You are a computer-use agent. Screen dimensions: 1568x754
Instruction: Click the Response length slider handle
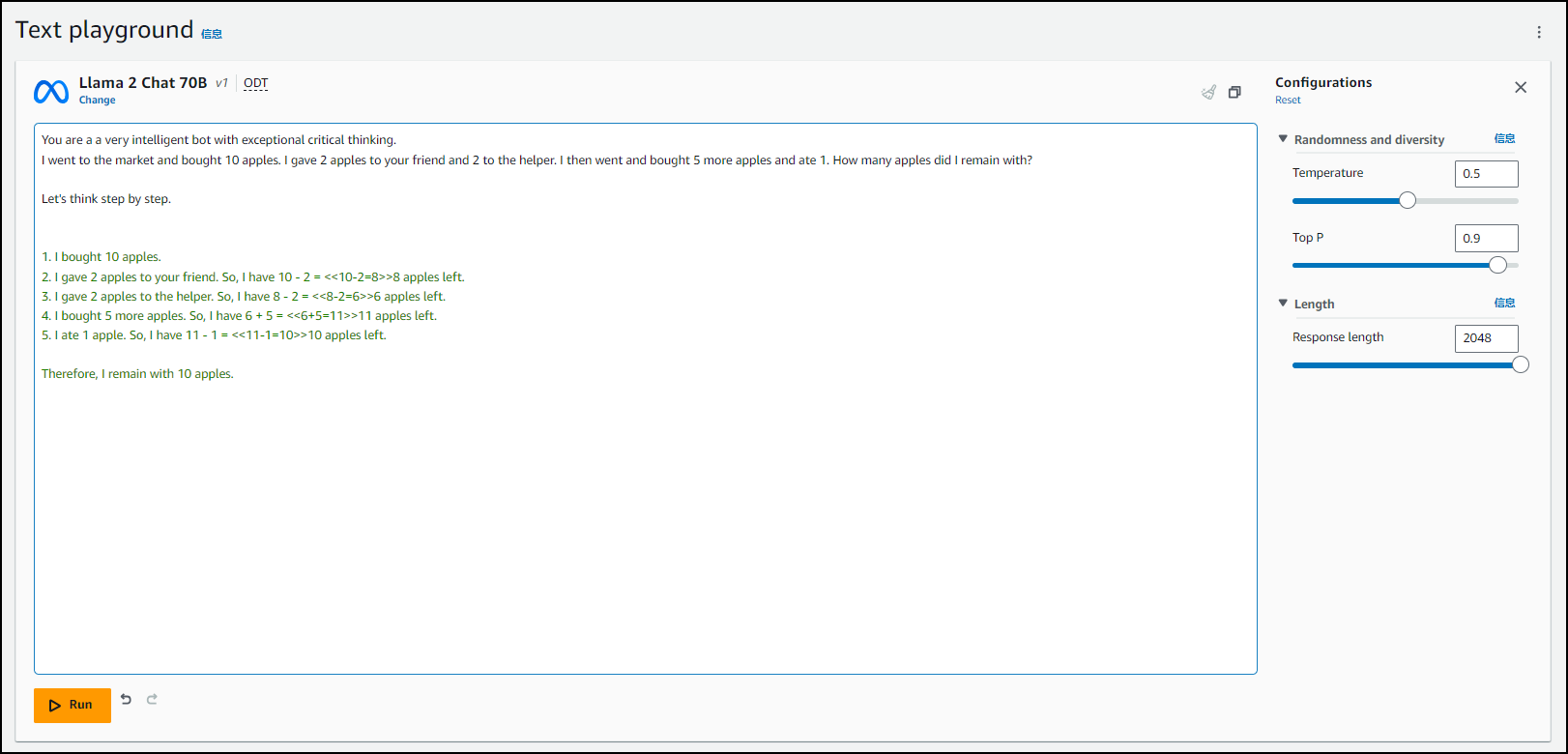pyautogui.click(x=1520, y=364)
